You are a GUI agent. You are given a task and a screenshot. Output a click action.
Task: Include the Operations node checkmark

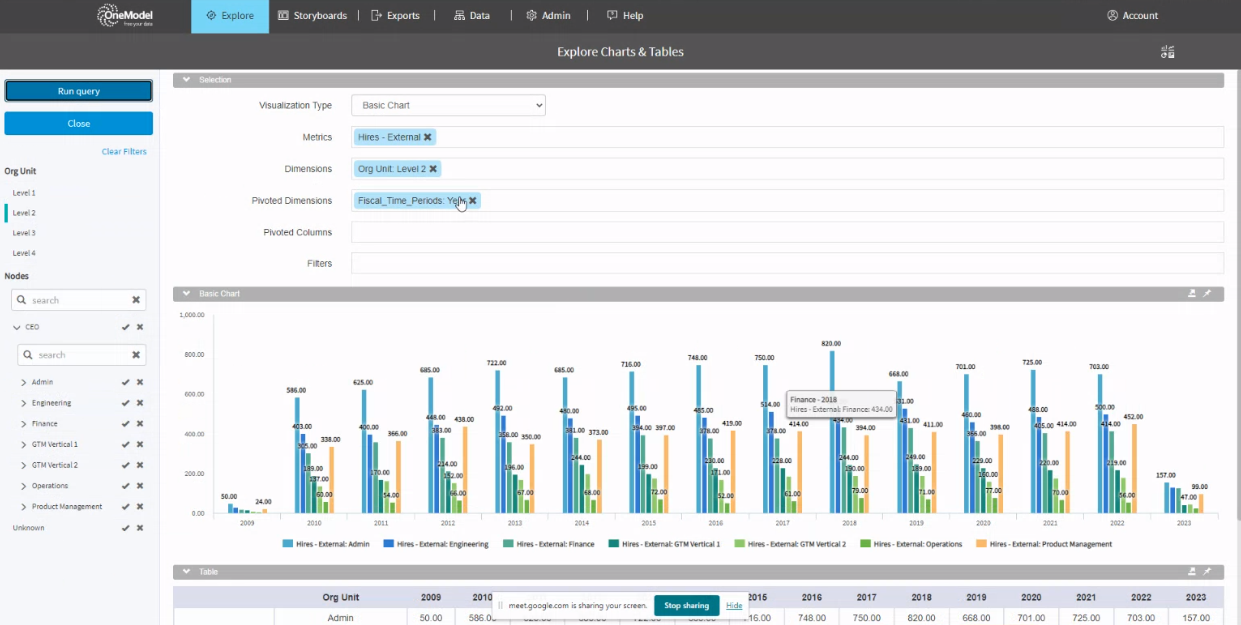point(125,486)
